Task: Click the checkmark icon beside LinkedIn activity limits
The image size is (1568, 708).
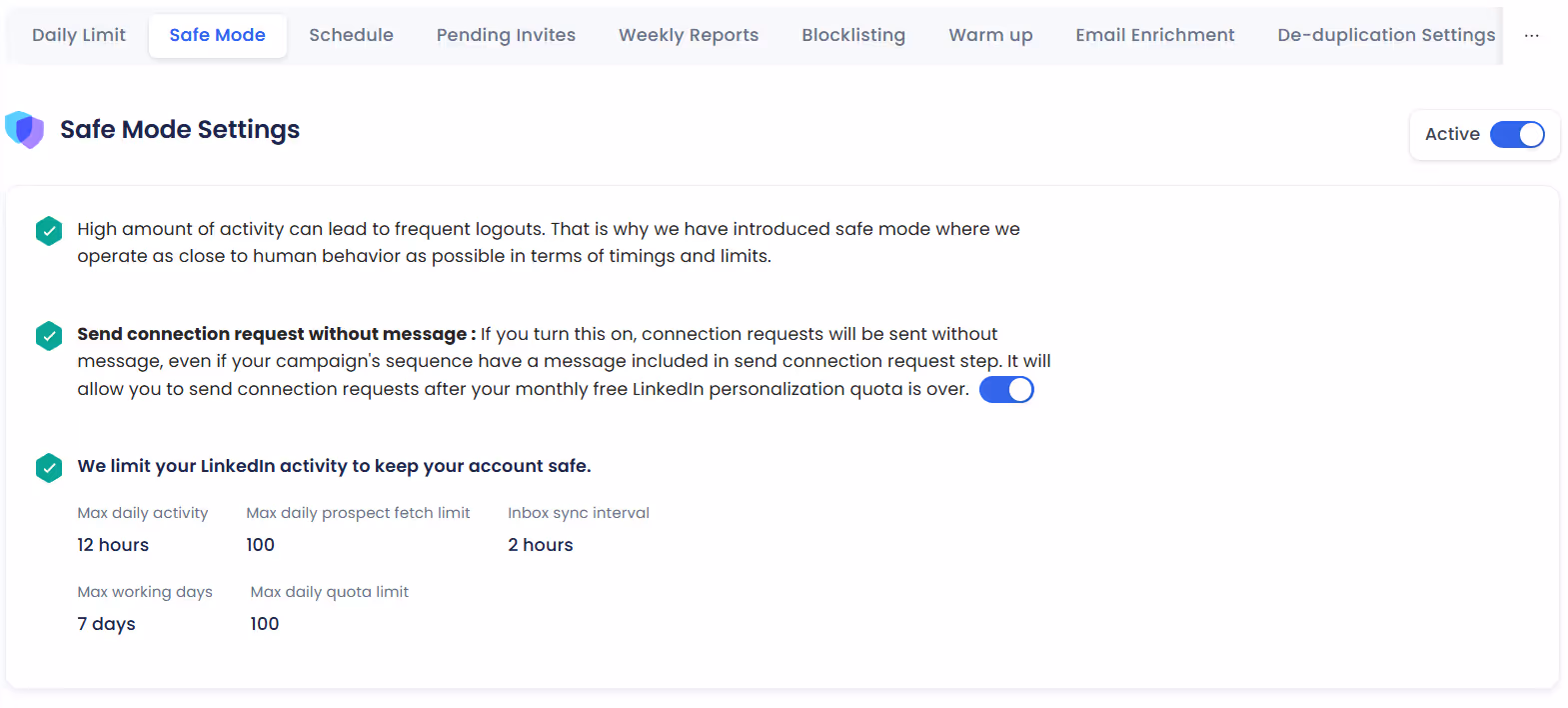Action: [48, 467]
